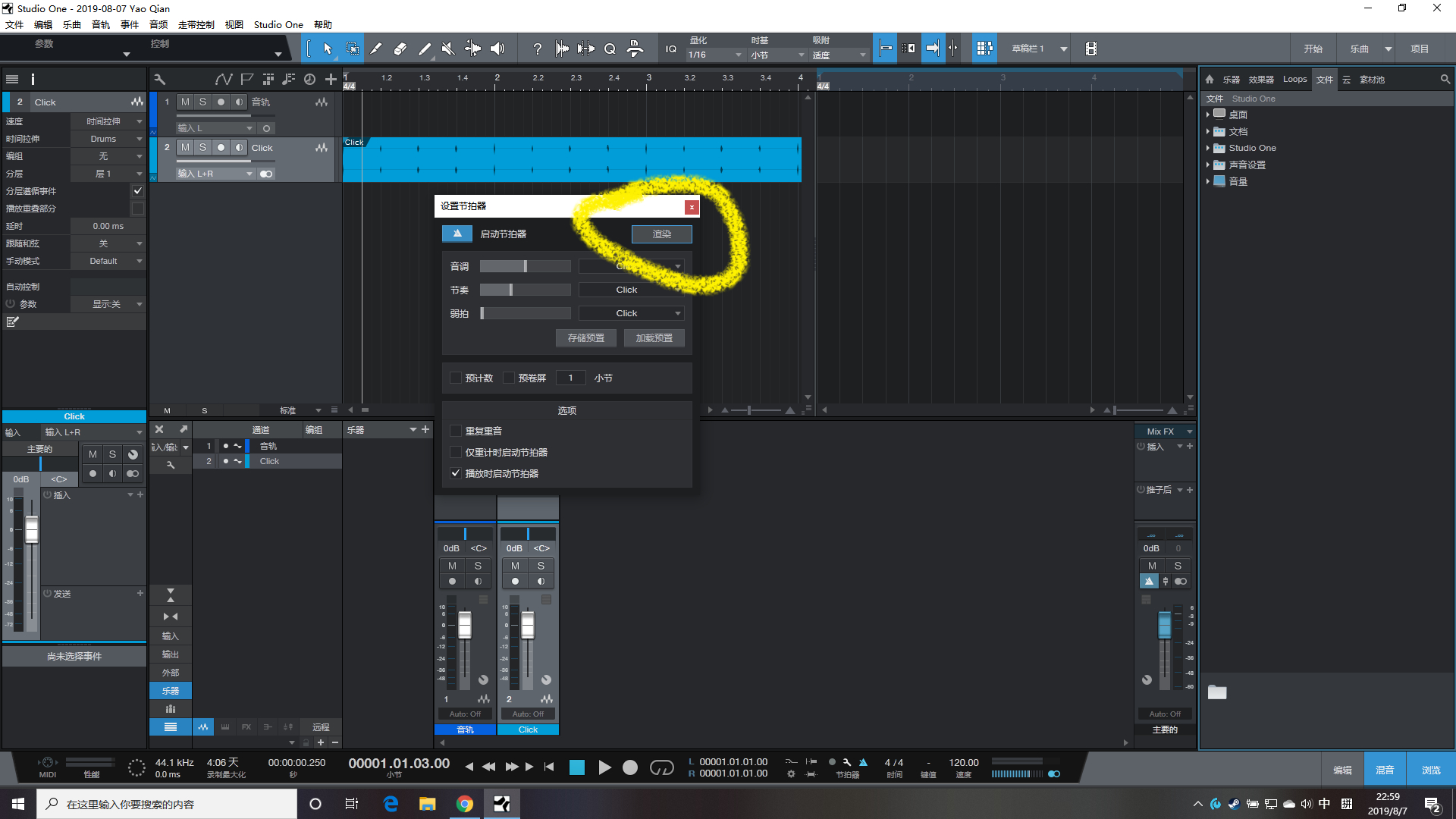Click the transport Record button

point(629,767)
